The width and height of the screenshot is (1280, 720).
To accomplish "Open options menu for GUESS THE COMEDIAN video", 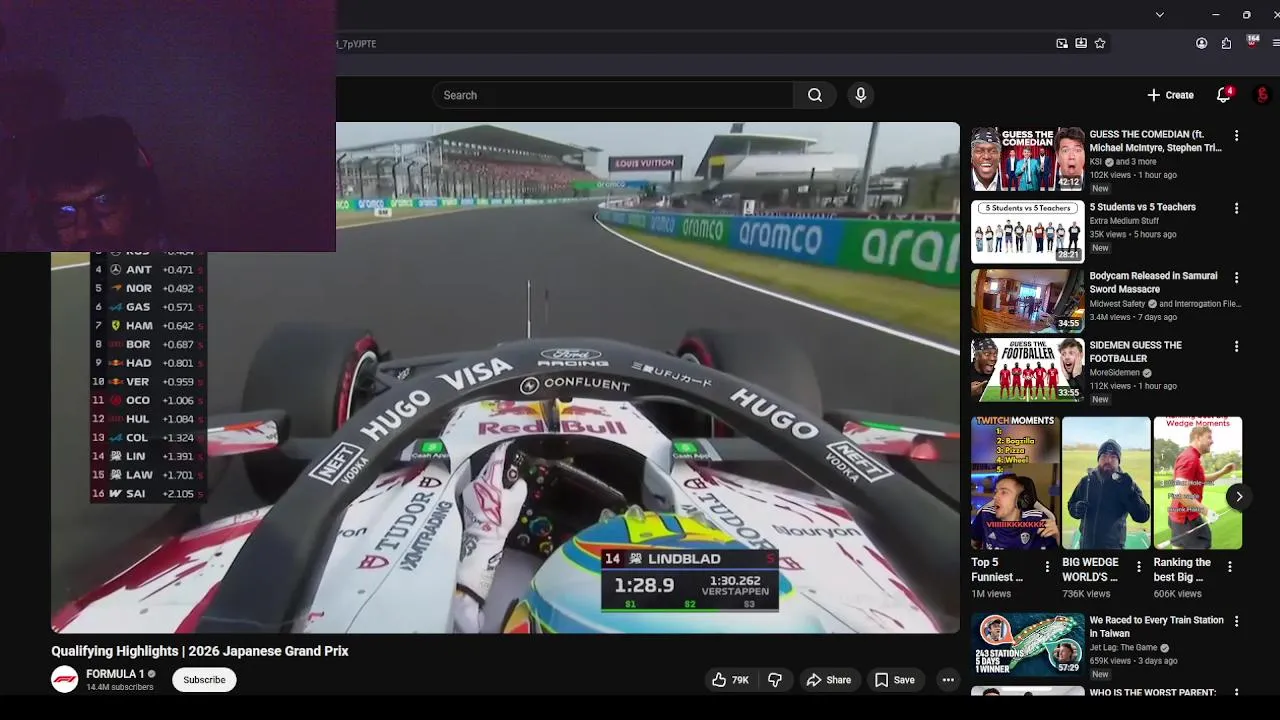I will [x=1236, y=135].
